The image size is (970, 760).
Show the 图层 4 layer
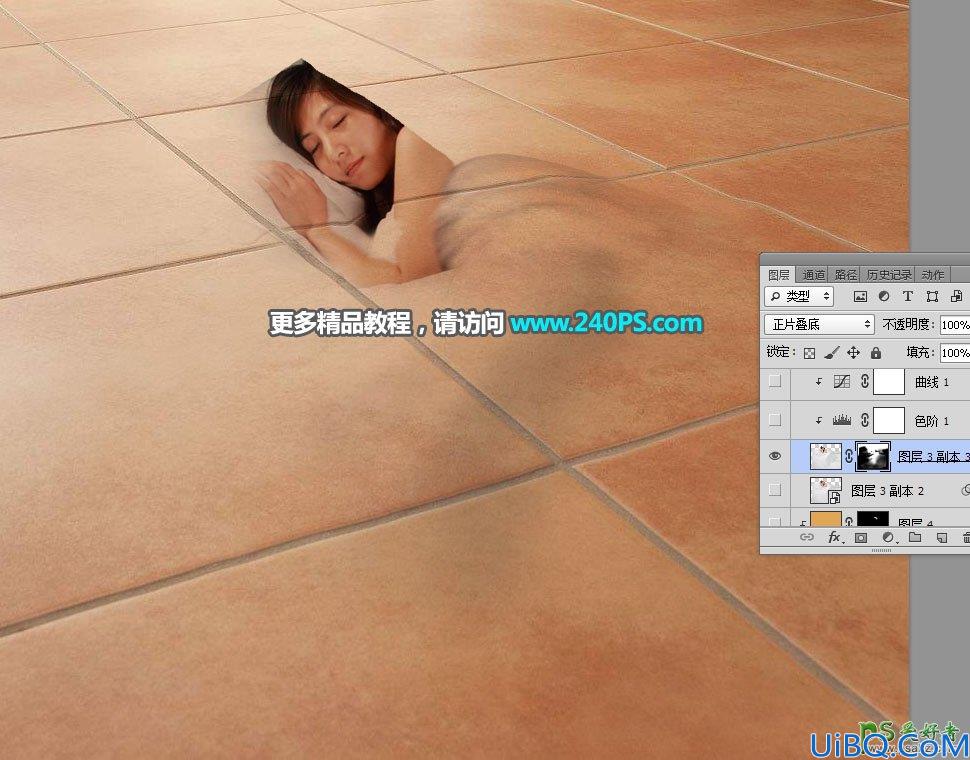pos(775,523)
